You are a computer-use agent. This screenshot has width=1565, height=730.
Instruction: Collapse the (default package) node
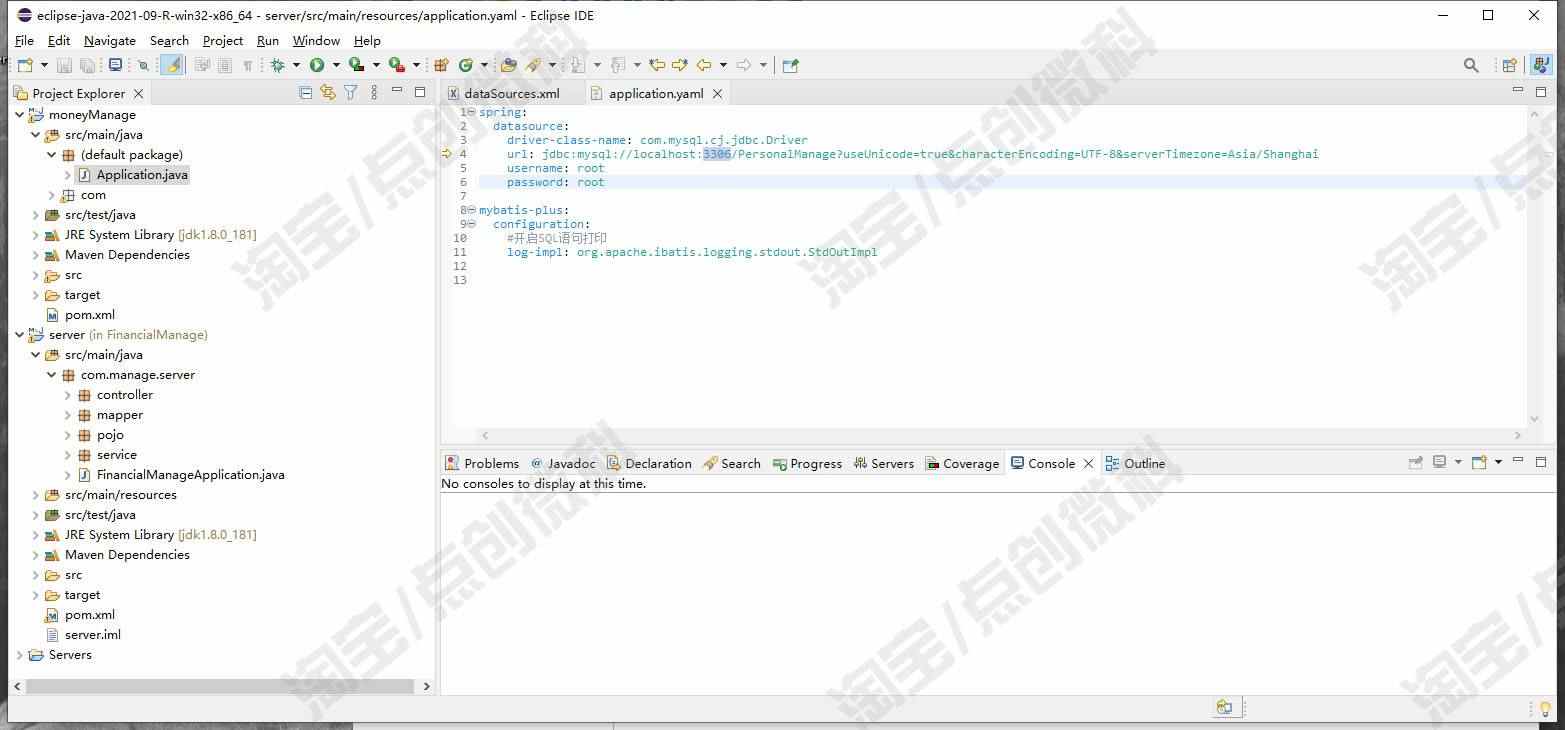(52, 155)
